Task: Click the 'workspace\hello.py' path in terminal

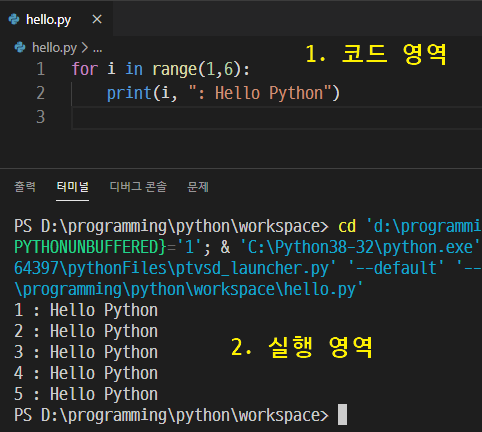Action: point(275,289)
